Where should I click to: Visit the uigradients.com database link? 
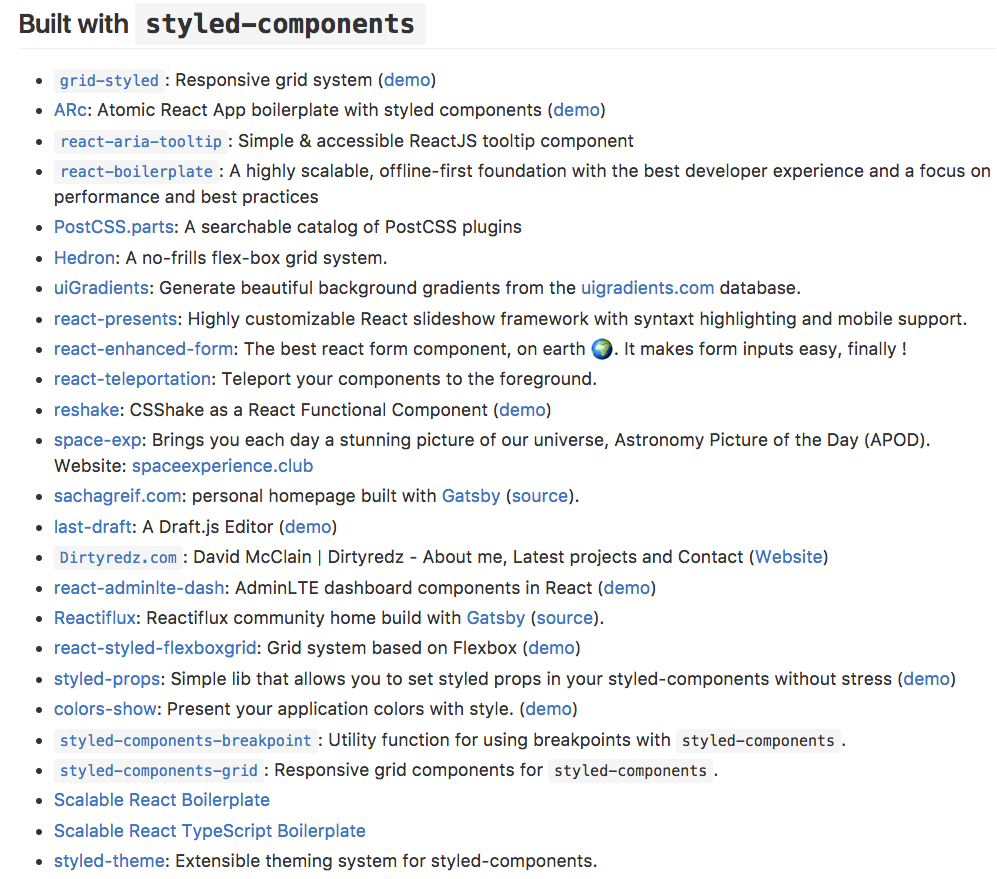pos(647,288)
